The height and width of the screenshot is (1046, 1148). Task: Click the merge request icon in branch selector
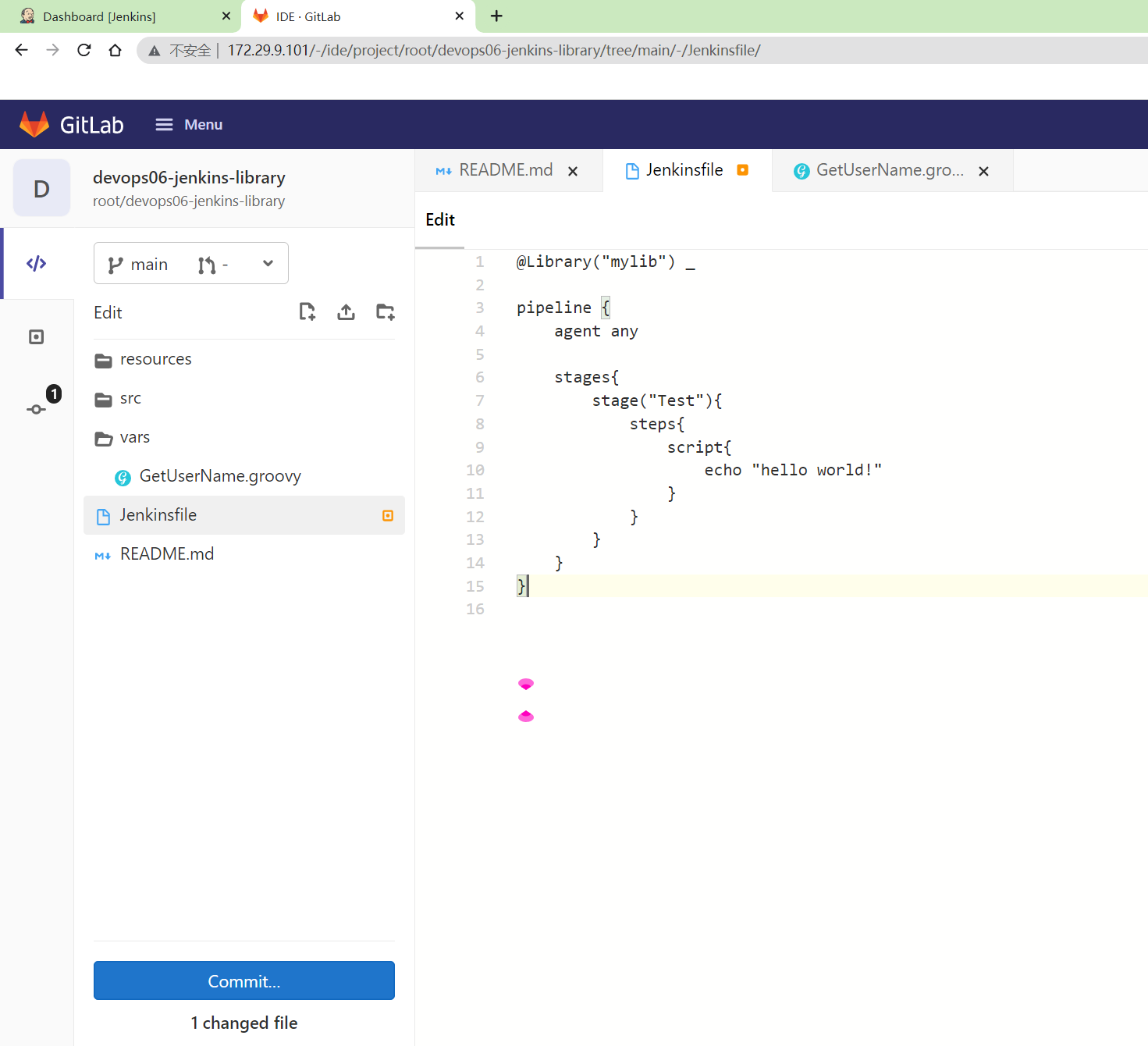click(207, 265)
